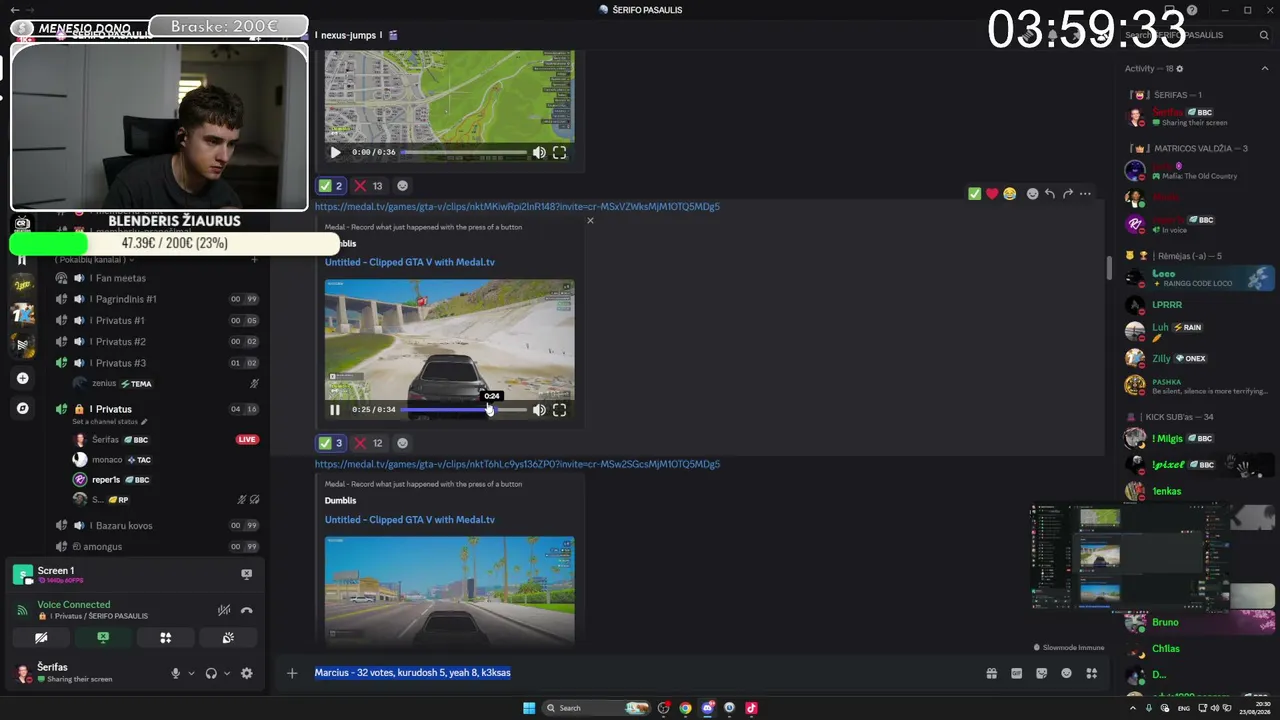Click the seek bar of the playing video
The height and width of the screenshot is (720, 1280).
click(x=463, y=409)
